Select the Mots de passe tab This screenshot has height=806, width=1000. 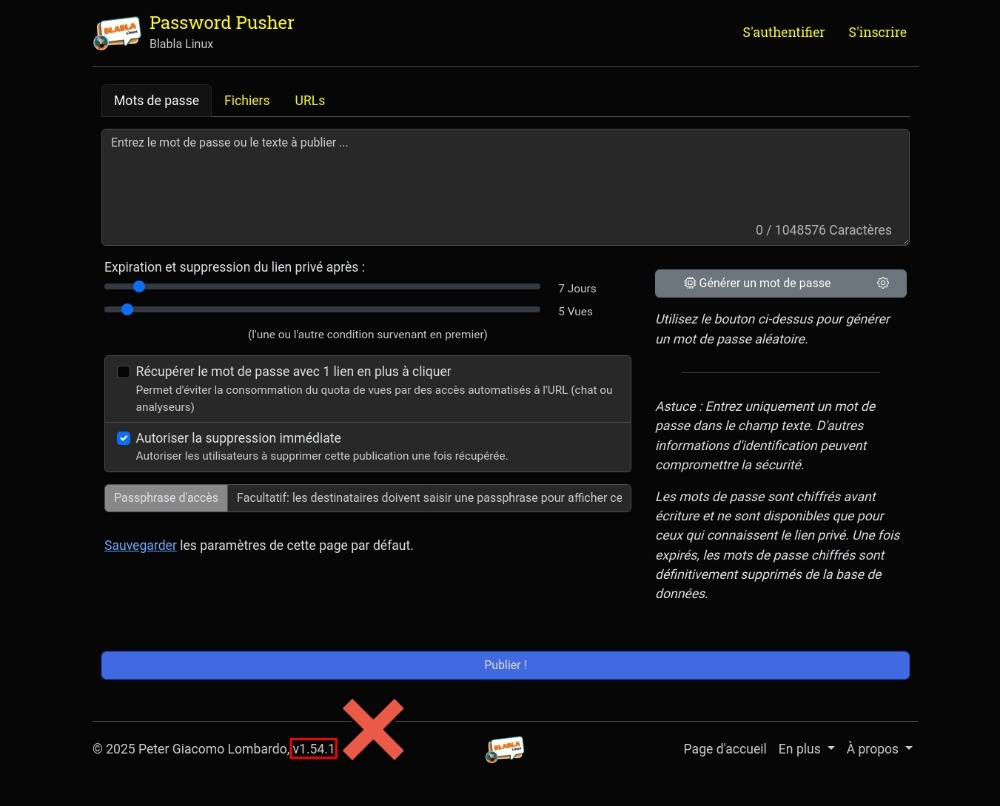pyautogui.click(x=156, y=100)
